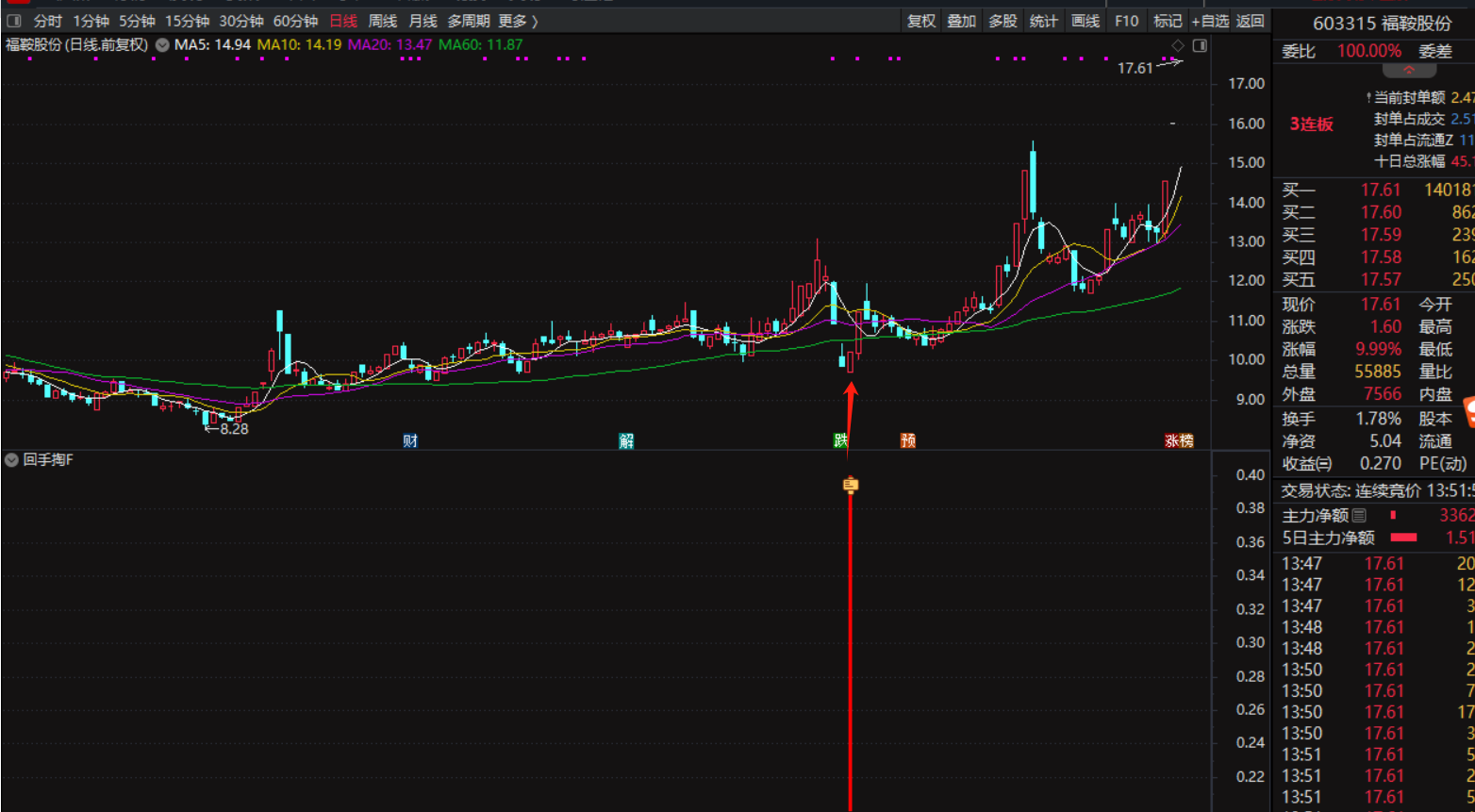The height and width of the screenshot is (812, 1475).
Task: Open the yellow note signal icon in indicator
Action: click(851, 485)
